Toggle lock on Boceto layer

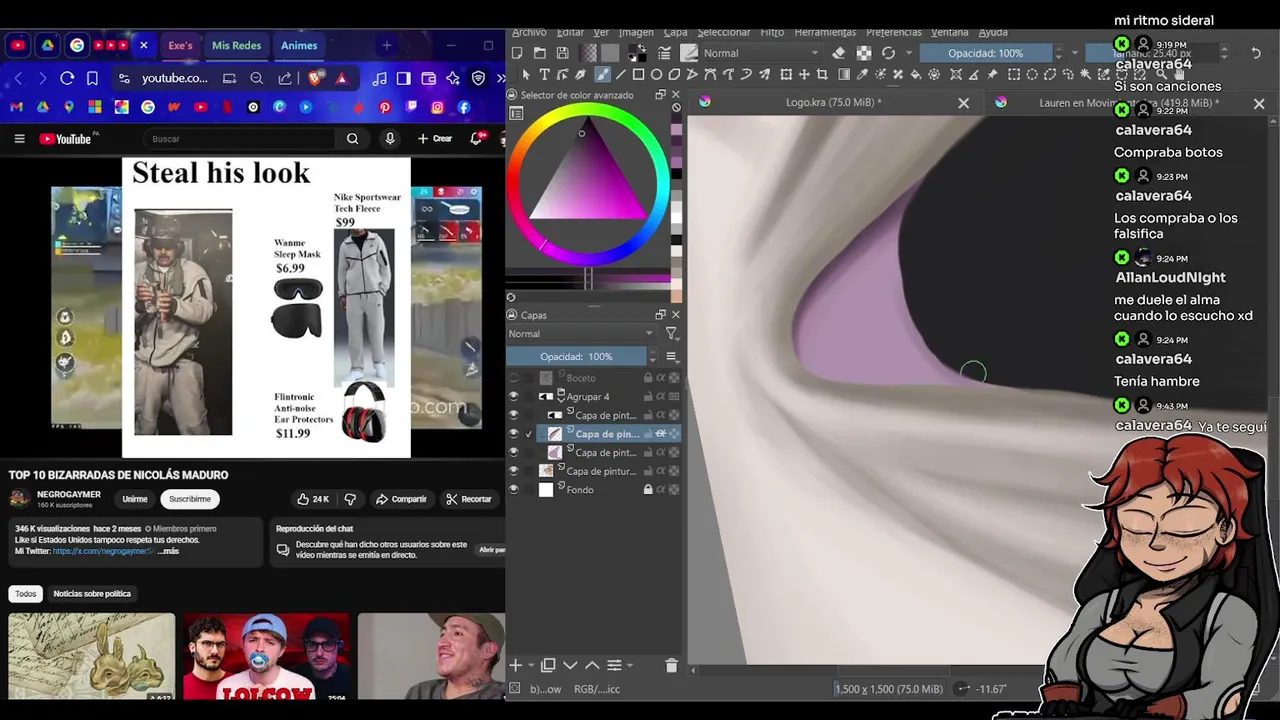(648, 378)
